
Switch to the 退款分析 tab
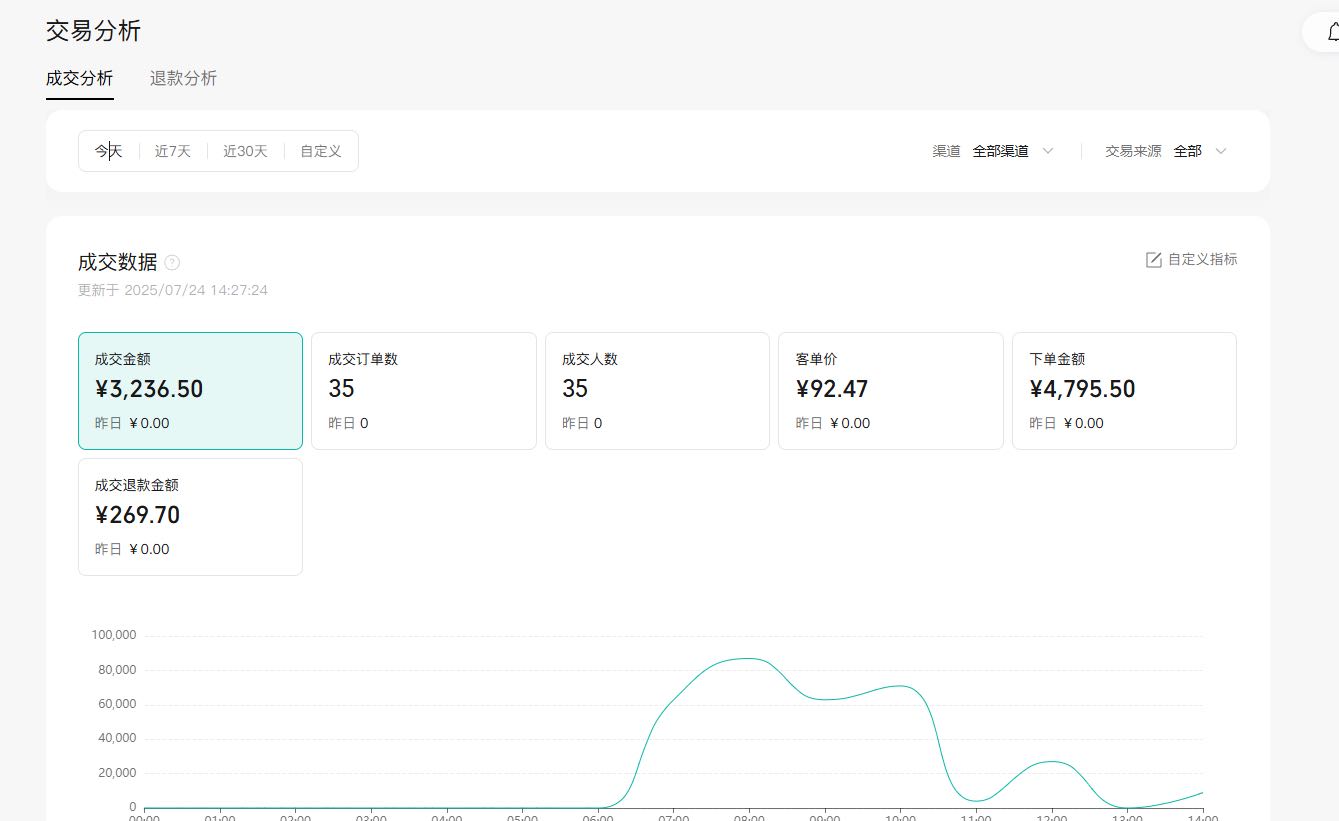pos(183,78)
